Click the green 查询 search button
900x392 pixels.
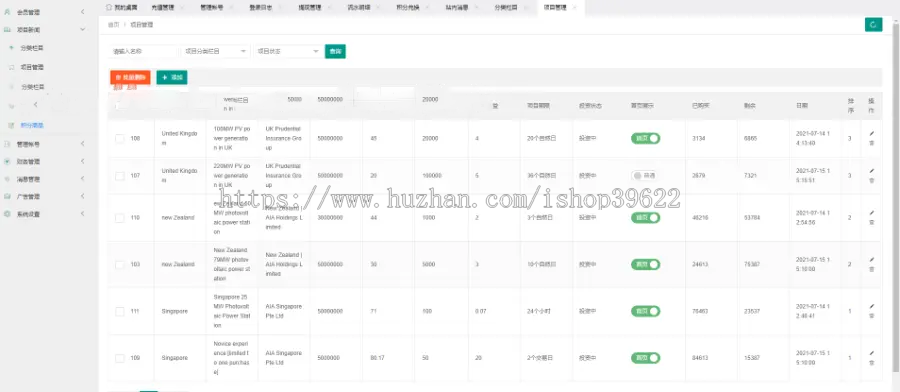coord(335,51)
